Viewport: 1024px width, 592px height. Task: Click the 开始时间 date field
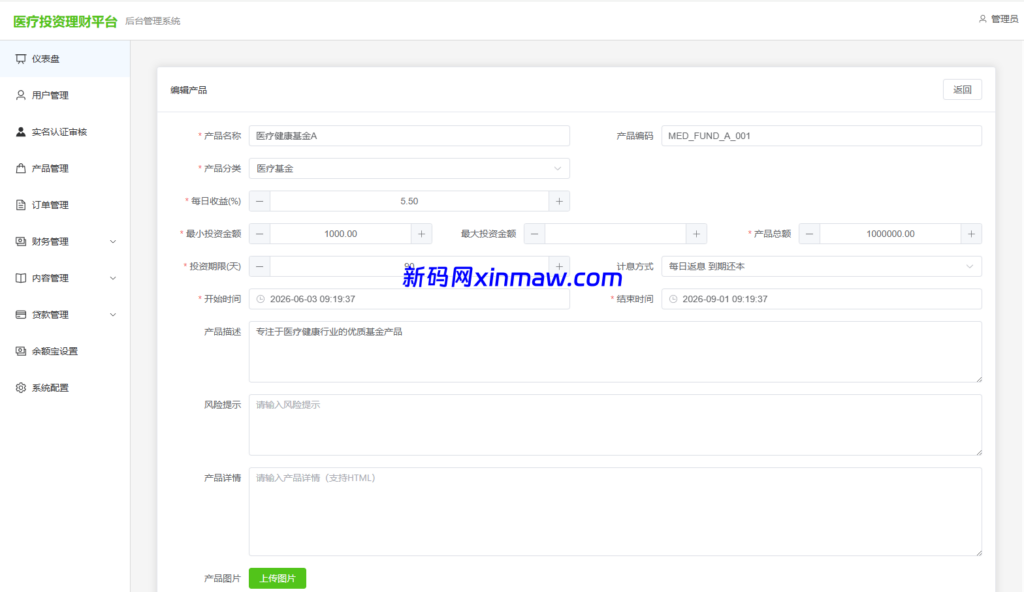point(409,299)
